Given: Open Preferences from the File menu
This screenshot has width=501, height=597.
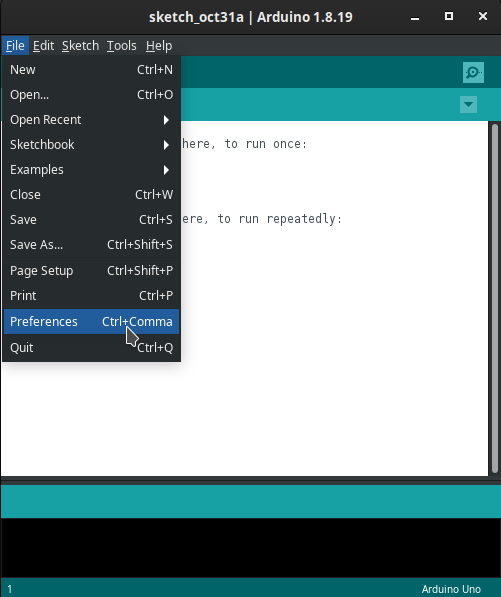Looking at the screenshot, I should coord(91,322).
